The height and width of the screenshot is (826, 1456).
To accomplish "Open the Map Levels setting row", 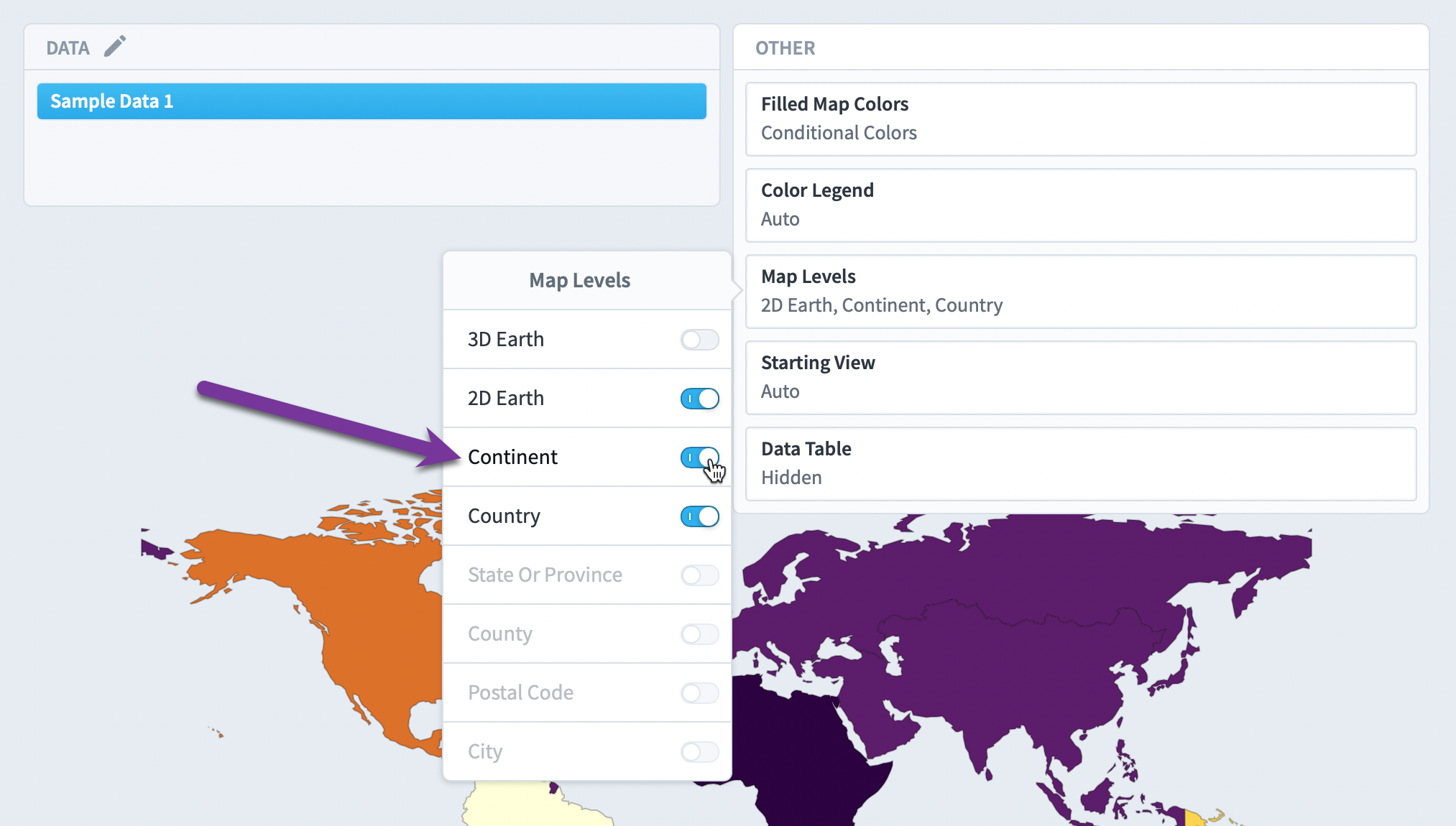I will point(1081,292).
